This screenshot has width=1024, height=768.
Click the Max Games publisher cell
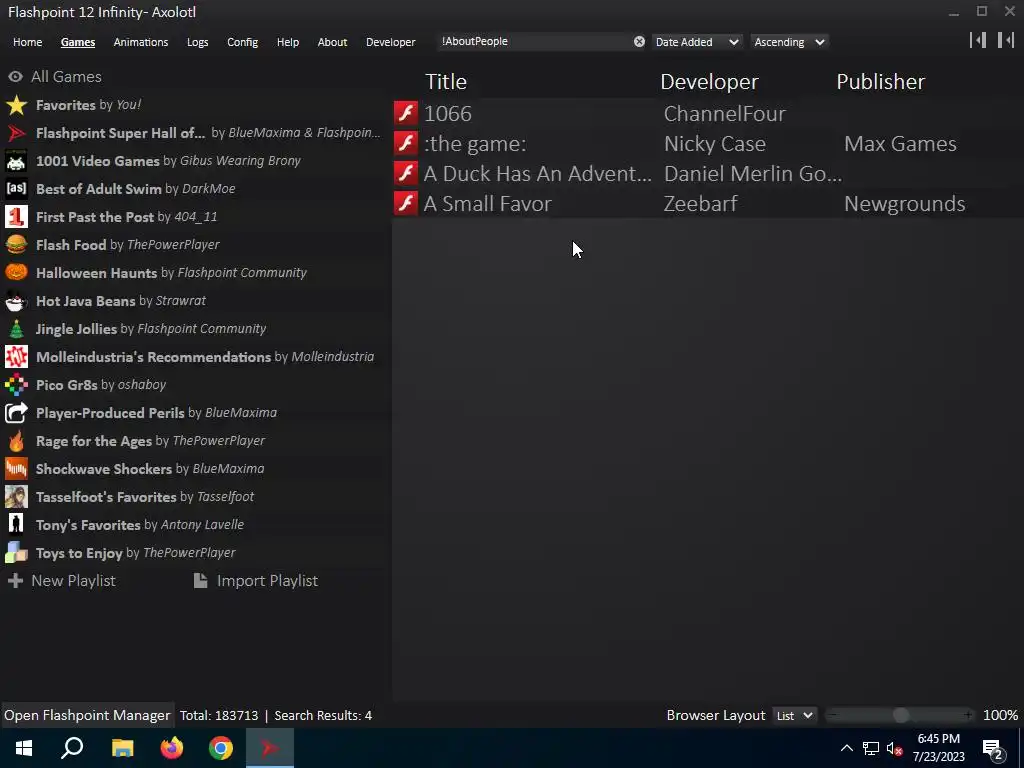(x=901, y=144)
